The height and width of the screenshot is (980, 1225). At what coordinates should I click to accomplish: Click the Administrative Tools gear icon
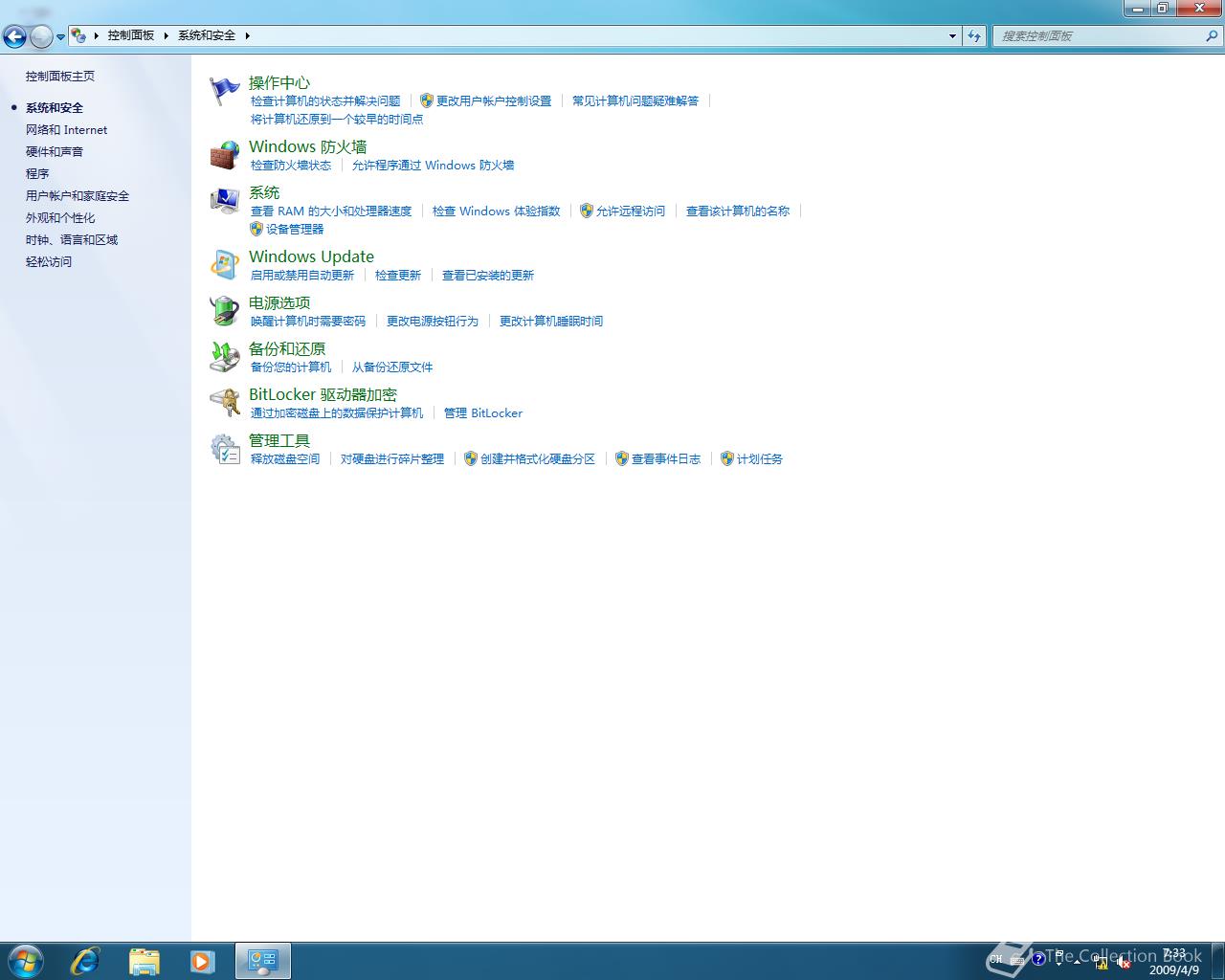(x=225, y=449)
